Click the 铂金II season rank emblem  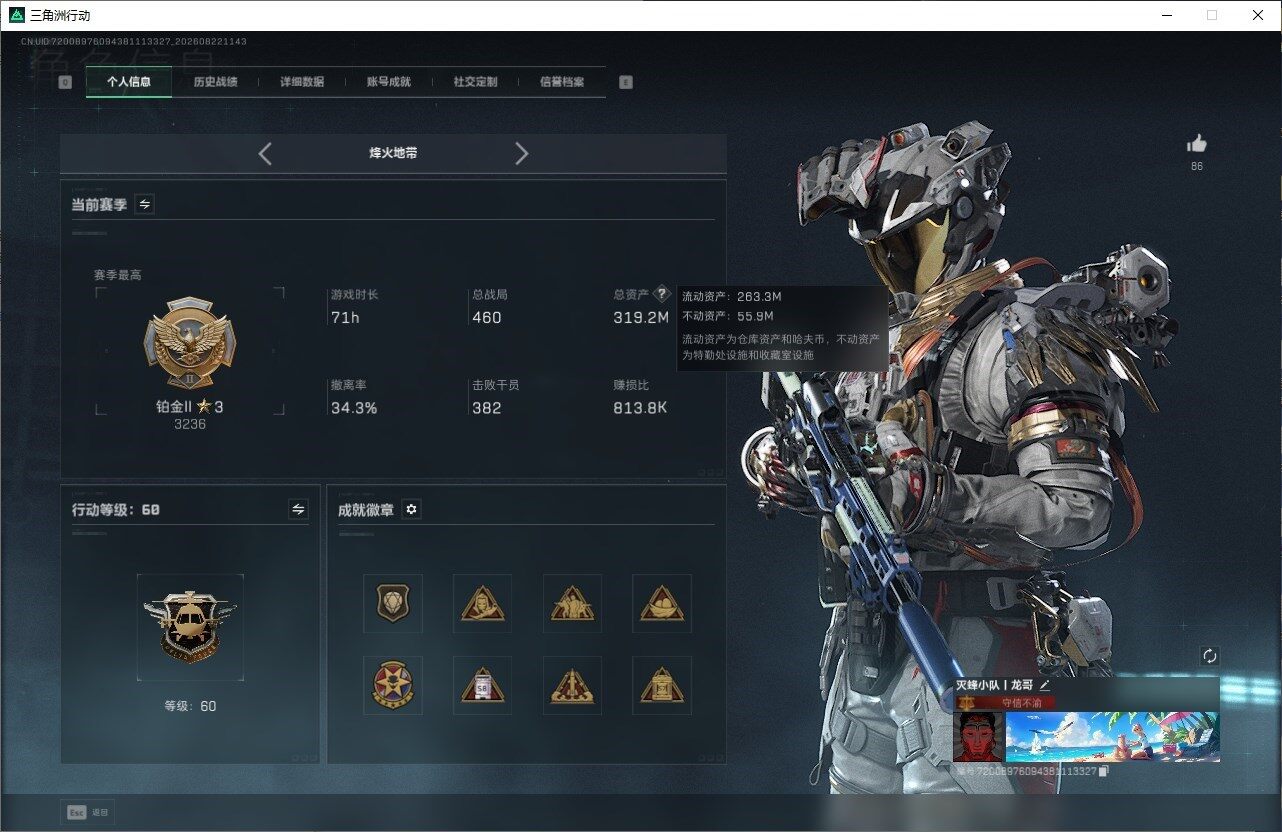pos(190,343)
